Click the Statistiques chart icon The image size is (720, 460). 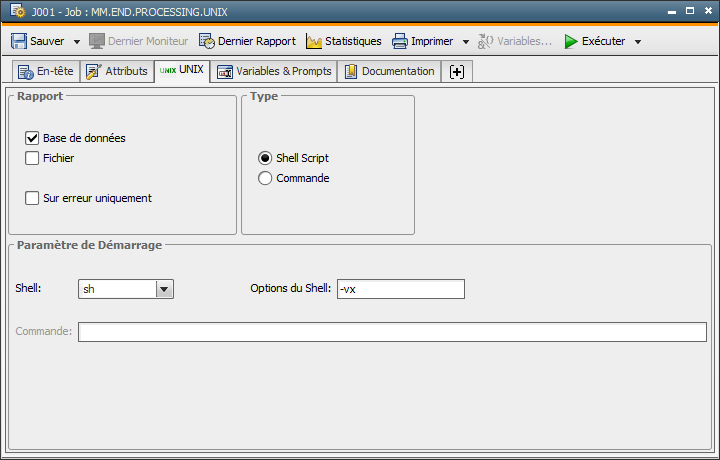[x=314, y=41]
